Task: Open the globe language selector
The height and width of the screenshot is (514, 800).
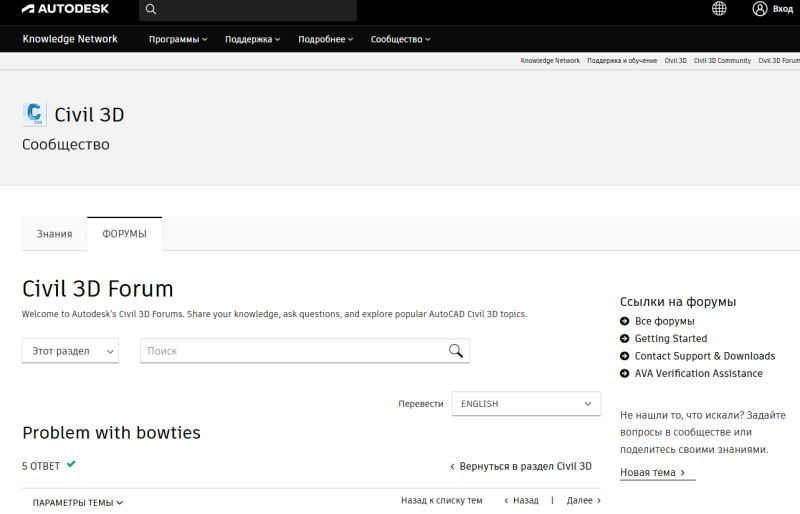Action: click(x=719, y=8)
